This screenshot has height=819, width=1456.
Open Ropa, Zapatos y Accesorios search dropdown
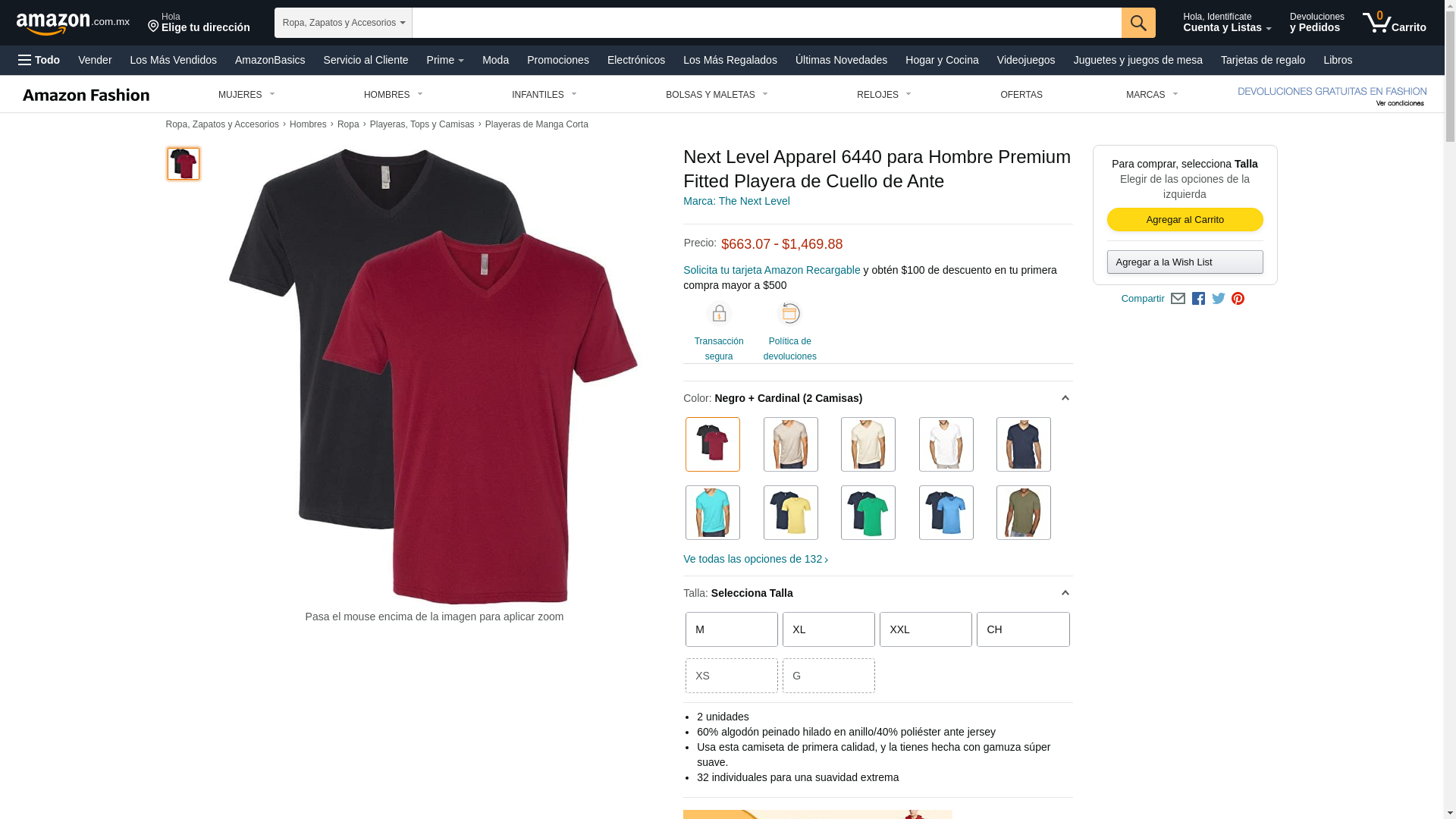(x=344, y=23)
